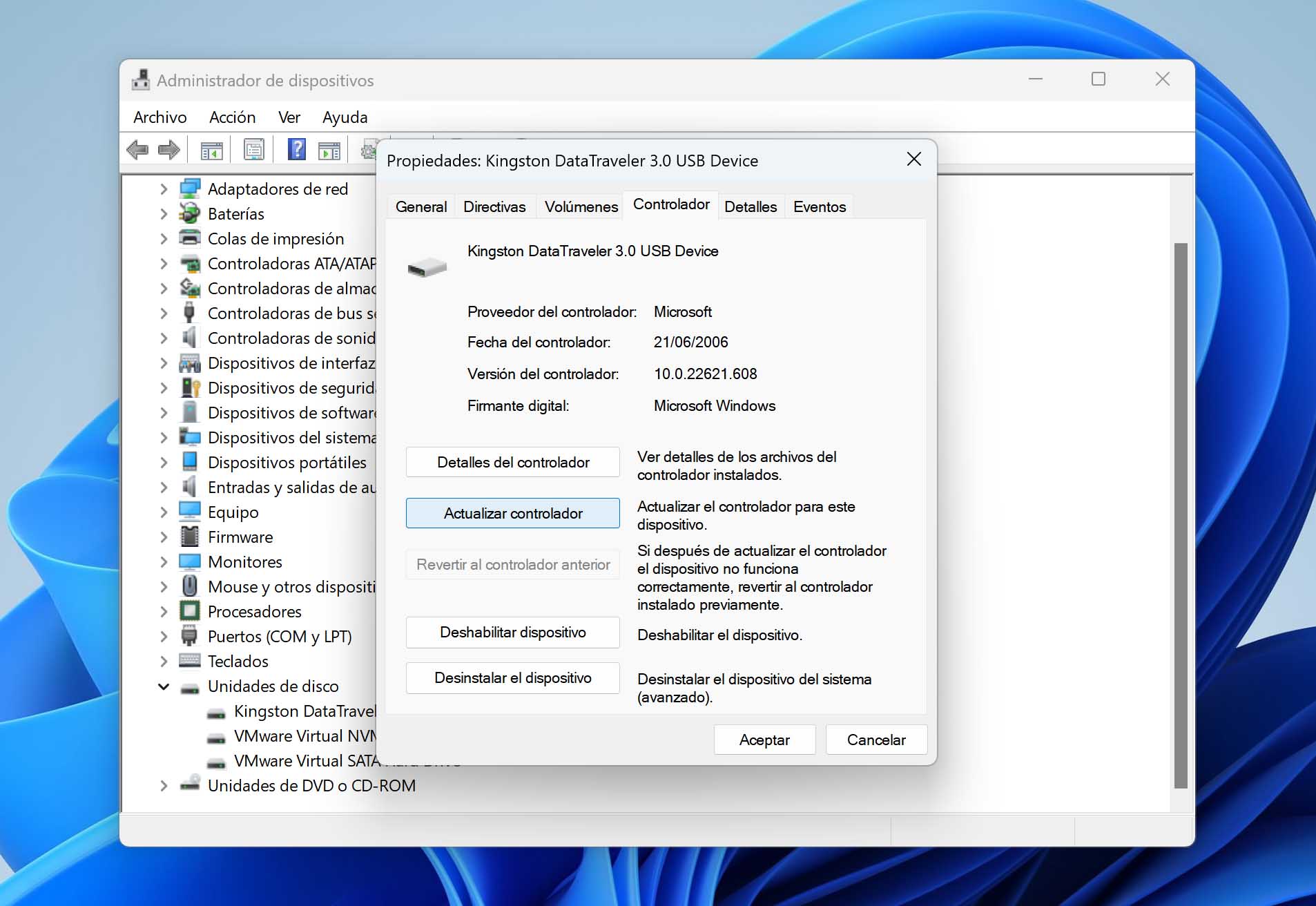This screenshot has width=1316, height=906.
Task: Click the Dispositivos portátiles icon
Action: pos(189,462)
